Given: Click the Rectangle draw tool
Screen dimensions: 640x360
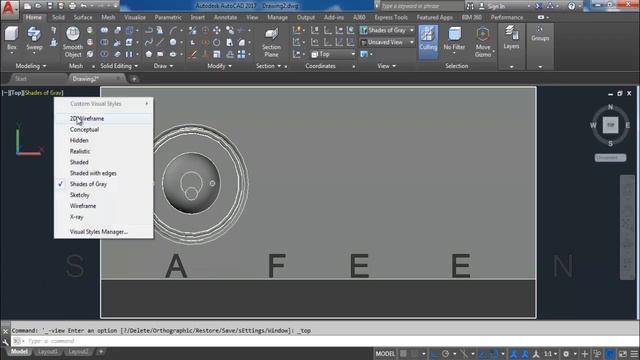Looking at the screenshot, I should [x=160, y=54].
